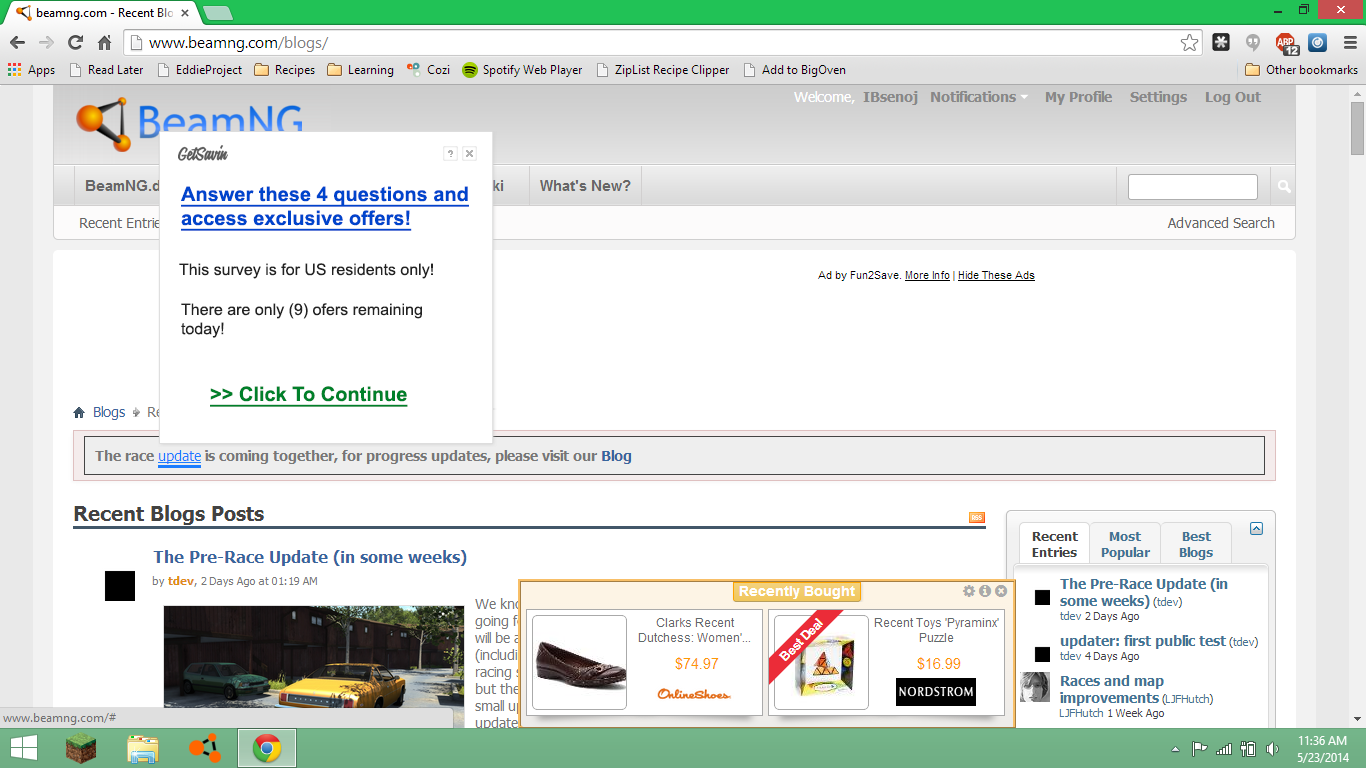Open the Recipes bookmarks folder
Image resolution: width=1366 pixels, height=768 pixels.
[285, 70]
